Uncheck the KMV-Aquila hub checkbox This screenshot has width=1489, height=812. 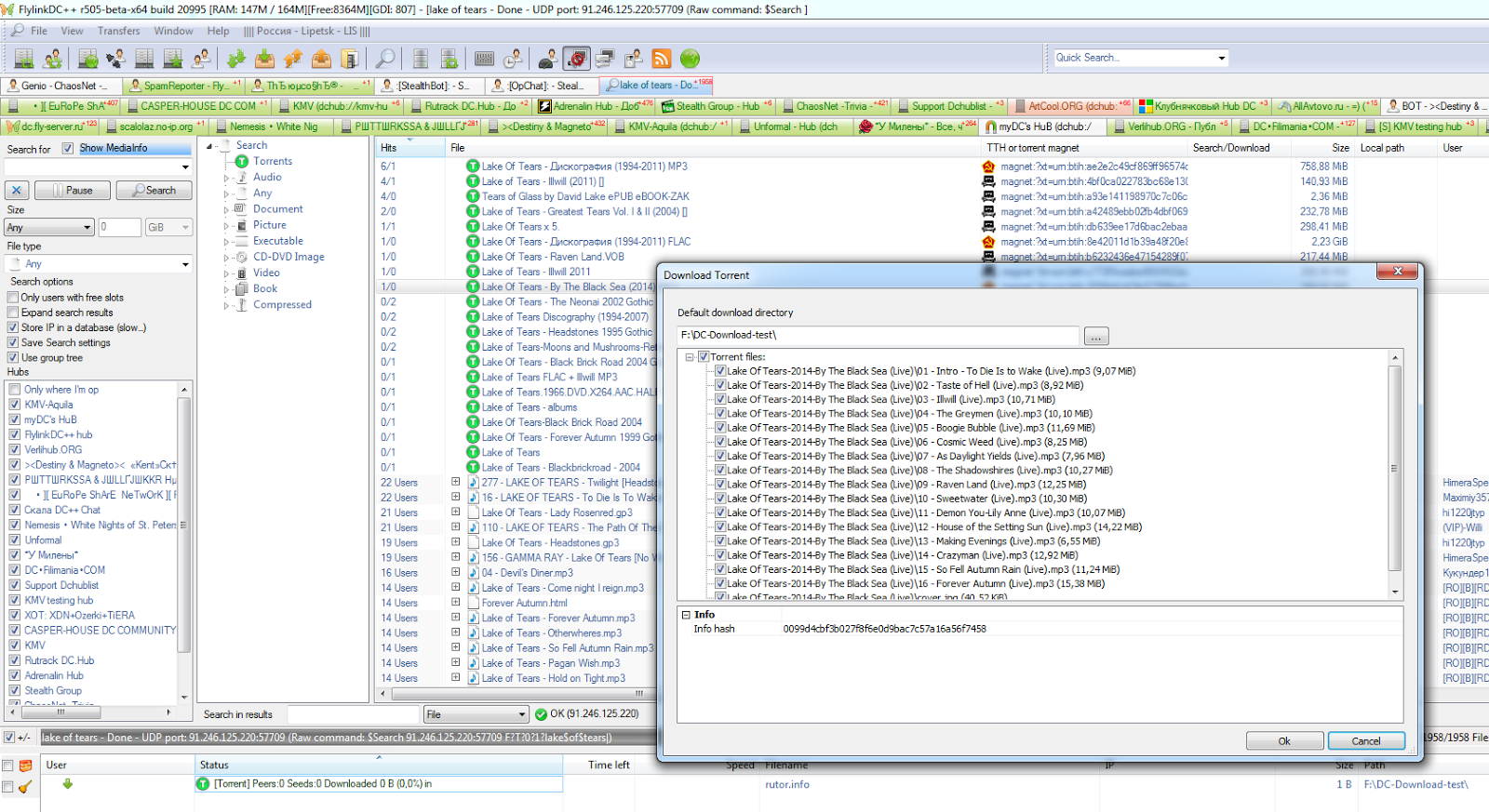point(15,405)
